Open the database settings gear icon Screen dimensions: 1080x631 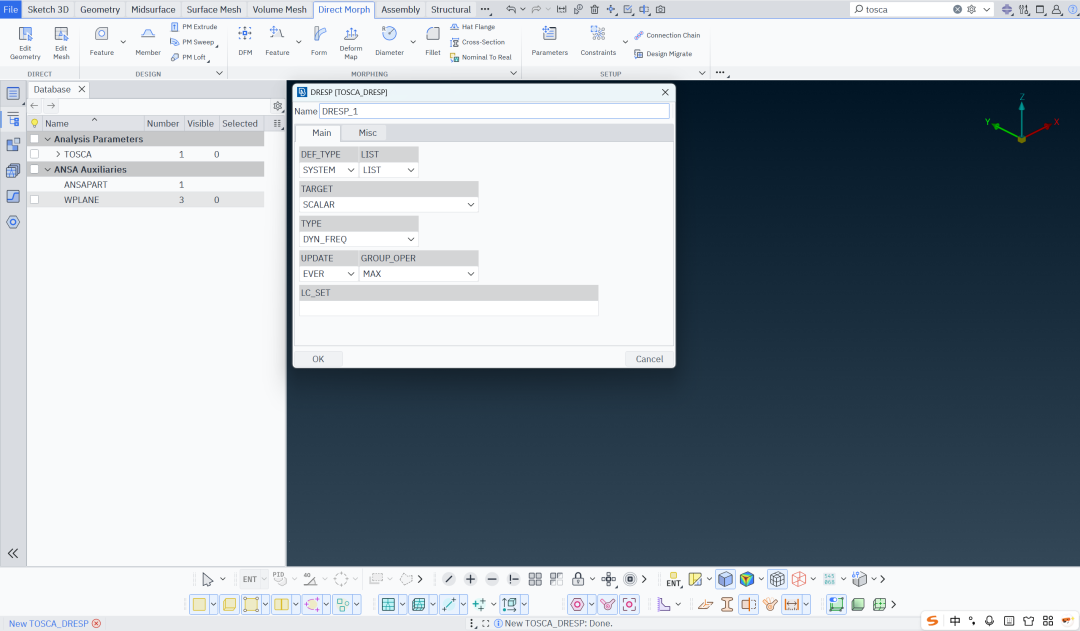[278, 106]
